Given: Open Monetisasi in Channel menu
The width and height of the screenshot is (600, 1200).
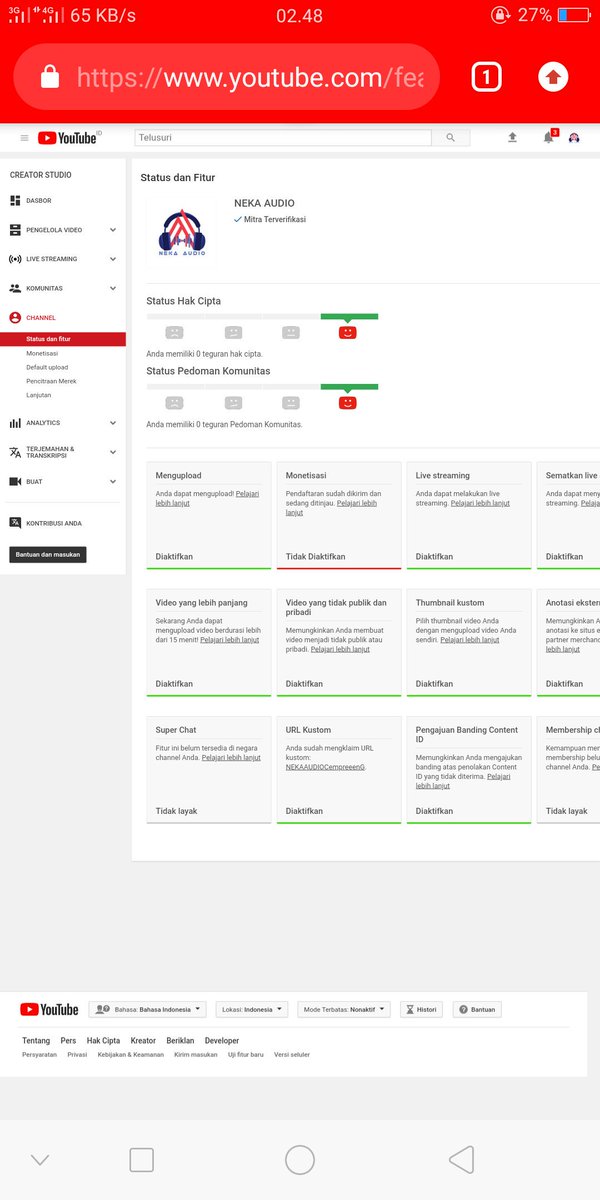Looking at the screenshot, I should [42, 353].
